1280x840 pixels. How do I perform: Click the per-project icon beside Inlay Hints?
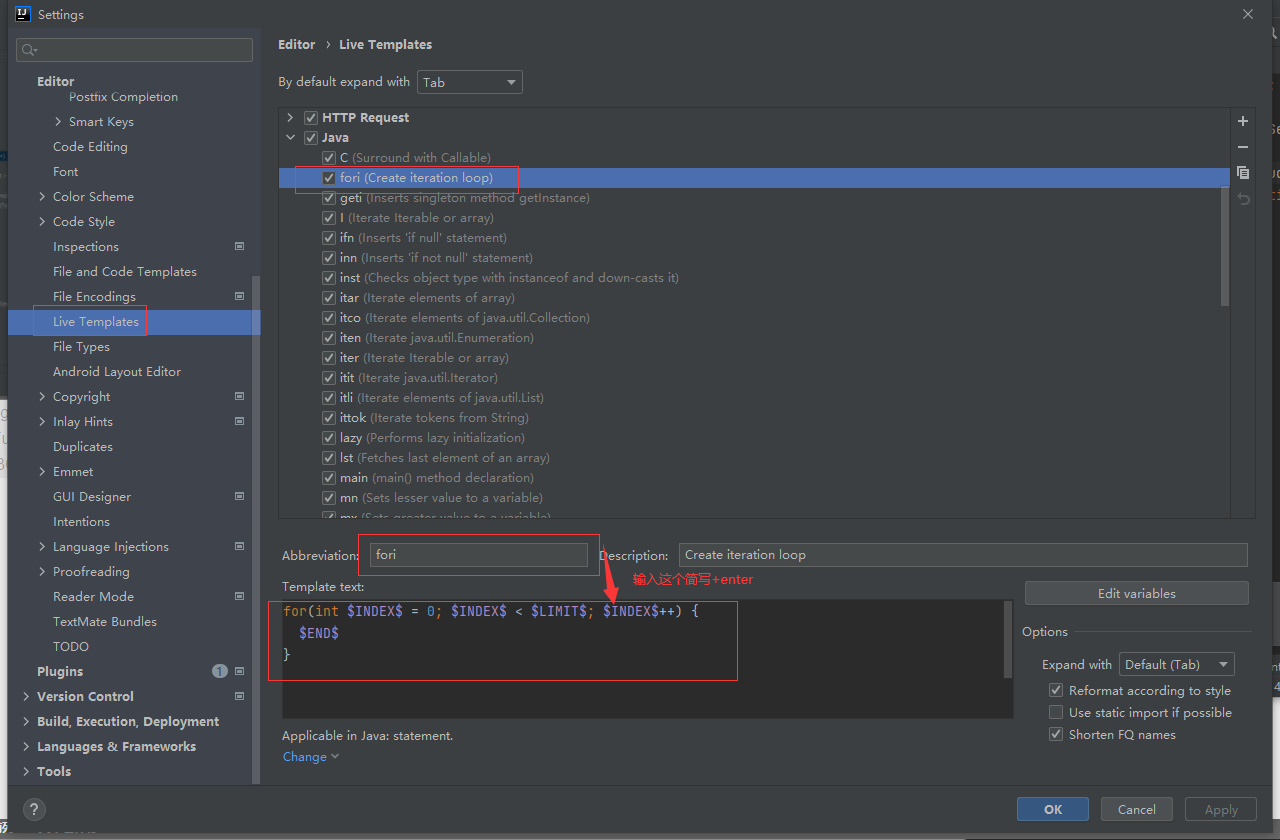click(x=239, y=421)
